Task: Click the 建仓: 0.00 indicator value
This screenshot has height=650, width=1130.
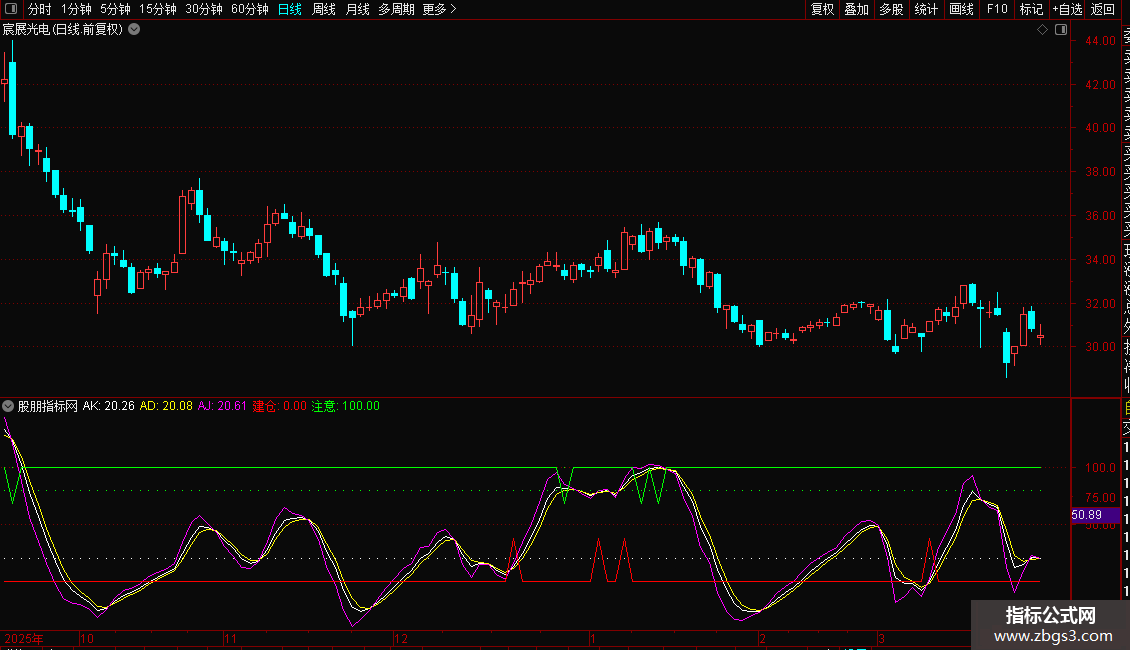Action: click(x=280, y=406)
